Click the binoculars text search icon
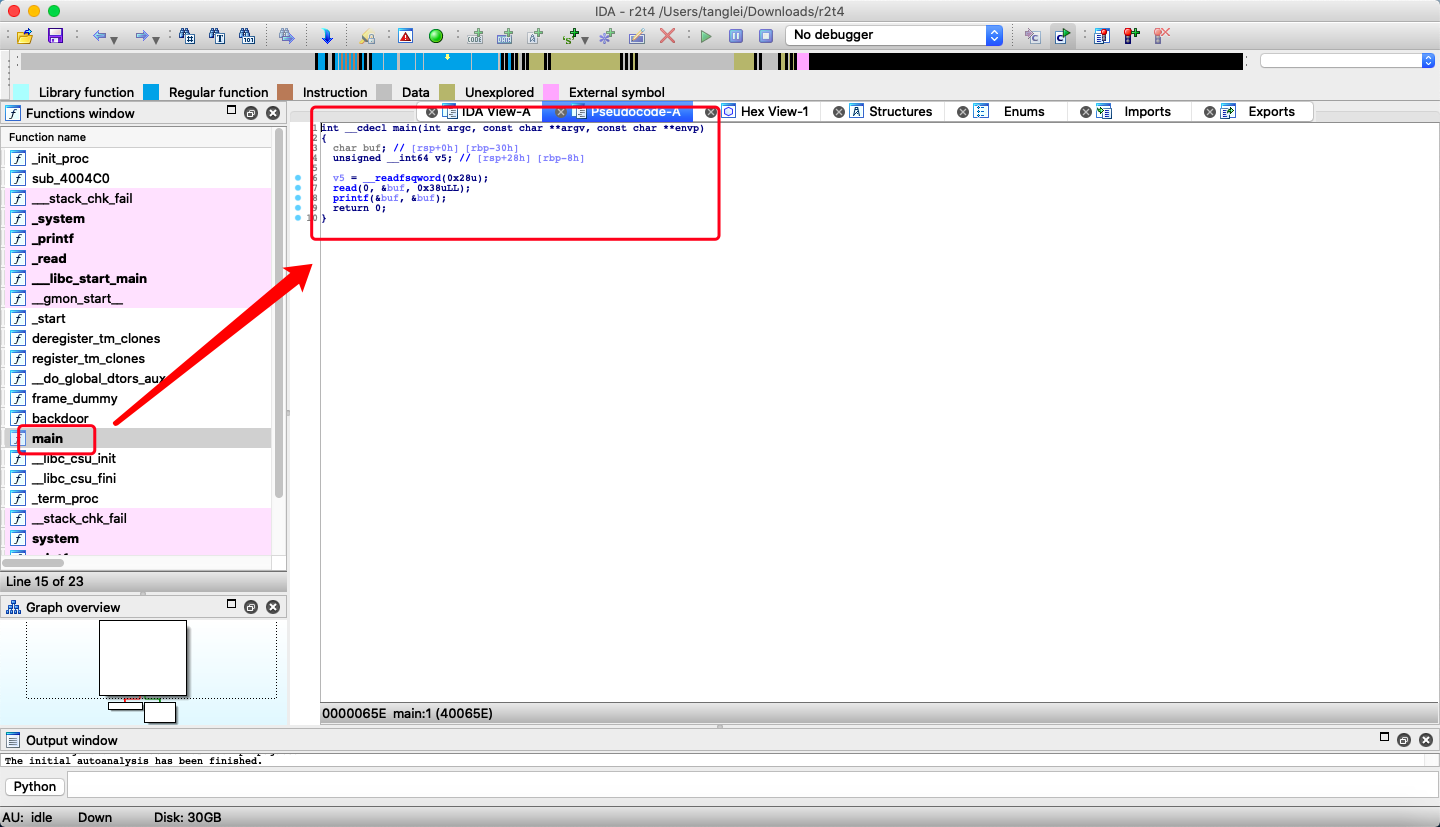This screenshot has height=827, width=1440. pyautogui.click(x=217, y=36)
